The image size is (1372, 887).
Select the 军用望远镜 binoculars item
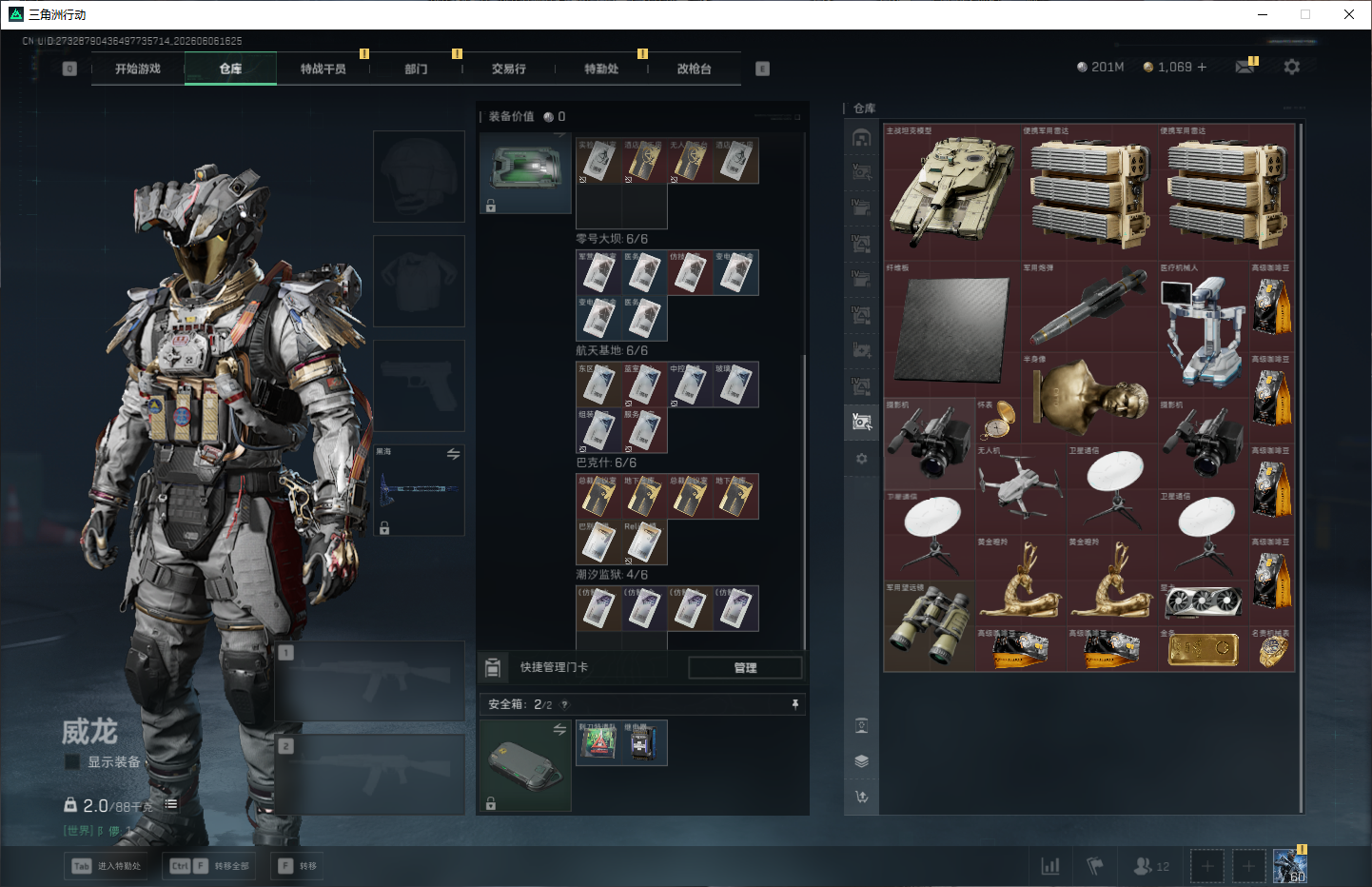click(x=930, y=627)
